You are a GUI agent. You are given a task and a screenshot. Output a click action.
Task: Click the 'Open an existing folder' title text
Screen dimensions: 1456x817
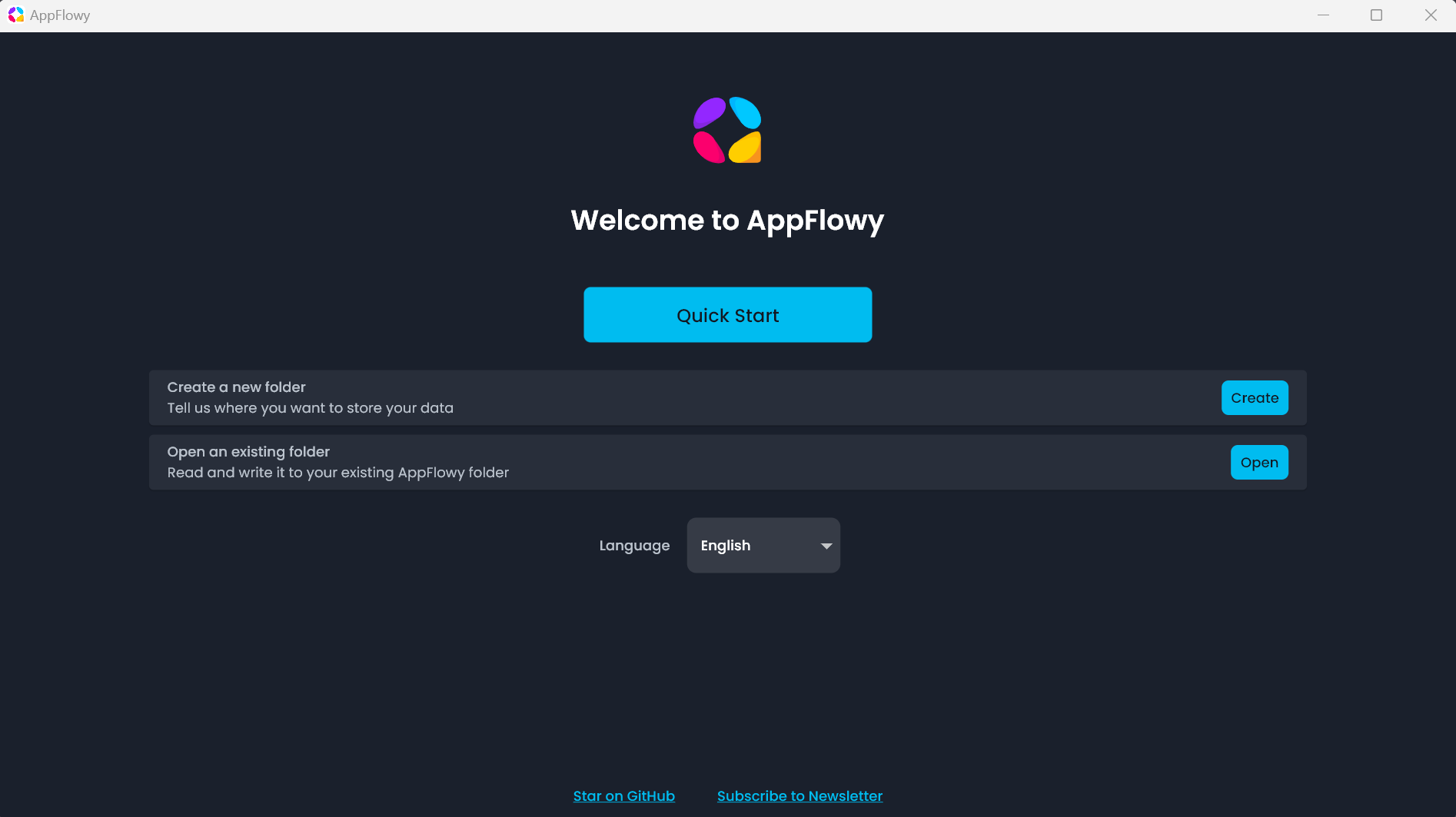tap(248, 451)
